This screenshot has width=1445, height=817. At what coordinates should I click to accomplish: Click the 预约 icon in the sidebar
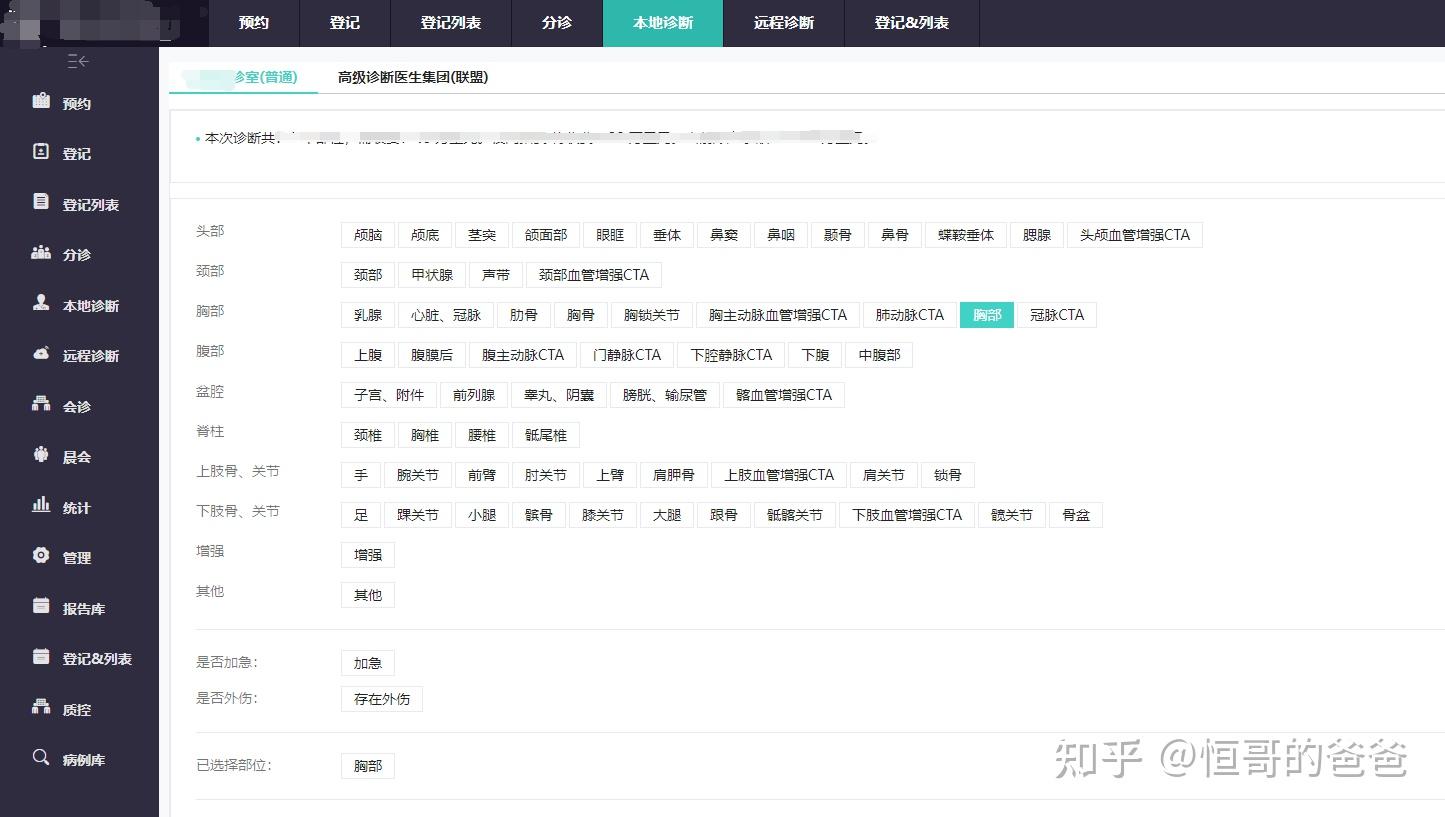click(41, 101)
